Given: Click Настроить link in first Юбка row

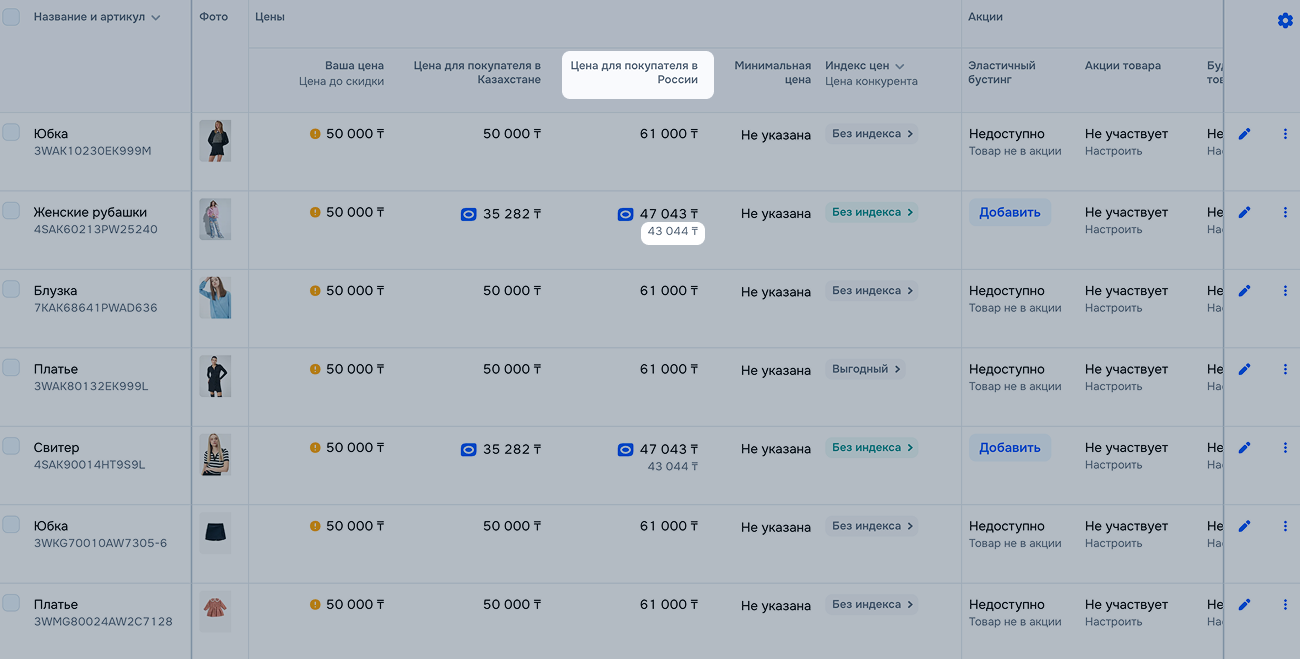Looking at the screenshot, I should pyautogui.click(x=1113, y=152).
